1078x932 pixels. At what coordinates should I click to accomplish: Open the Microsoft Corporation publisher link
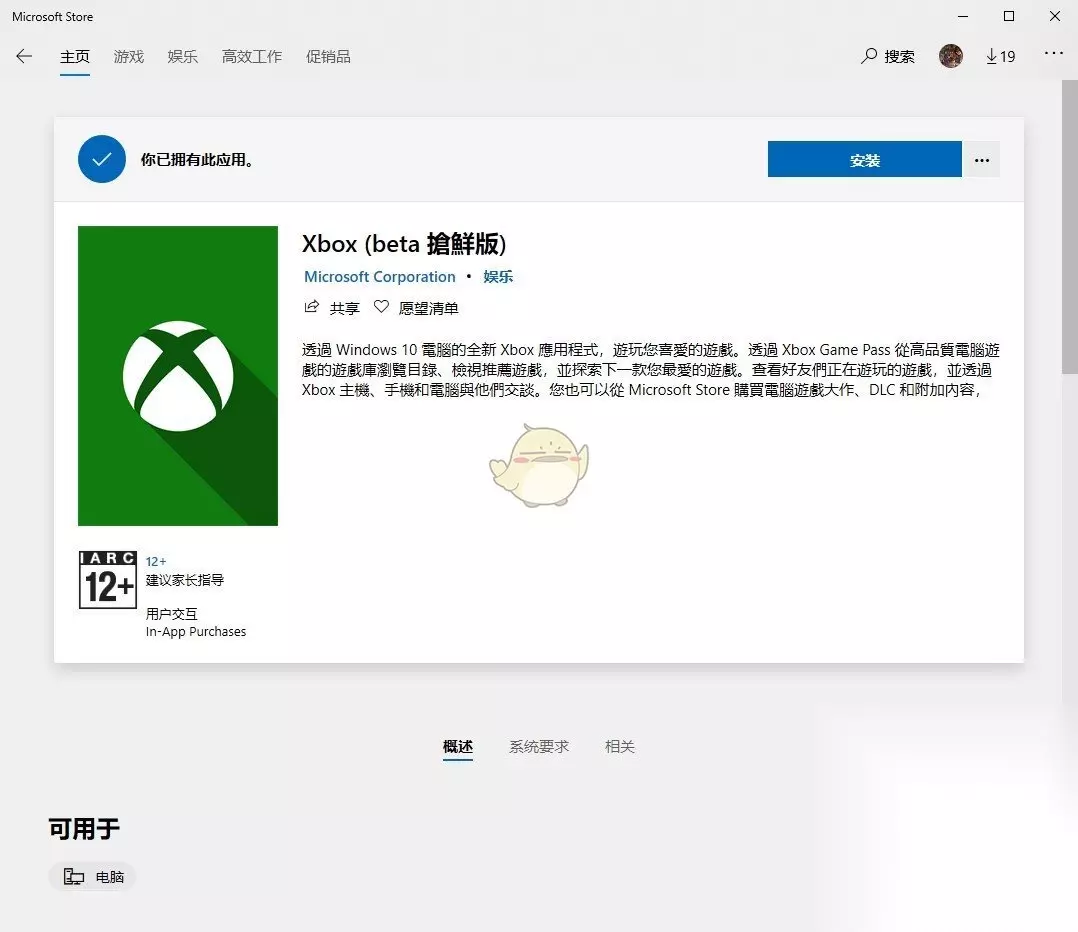click(380, 277)
